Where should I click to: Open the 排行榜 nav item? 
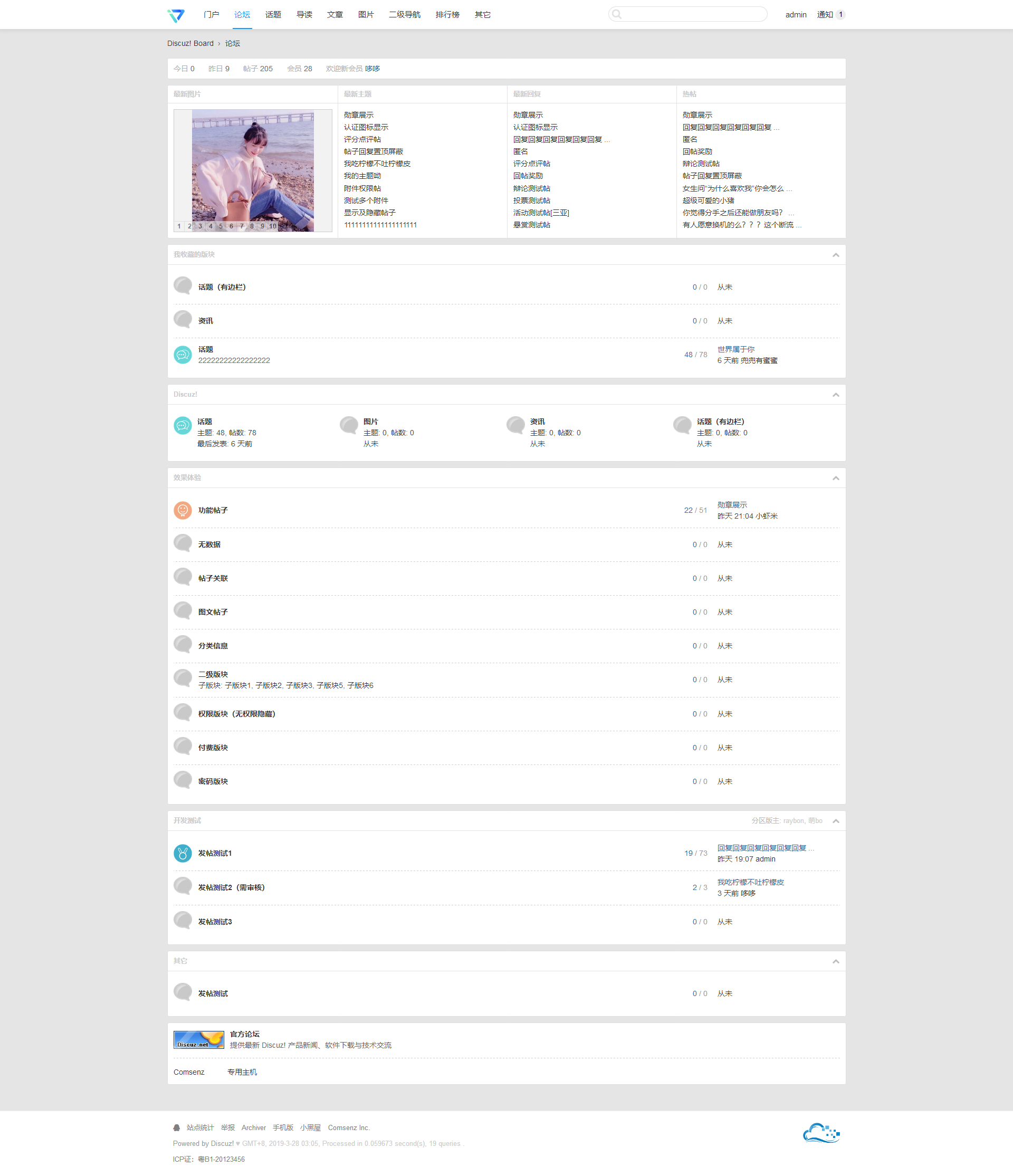coord(448,15)
